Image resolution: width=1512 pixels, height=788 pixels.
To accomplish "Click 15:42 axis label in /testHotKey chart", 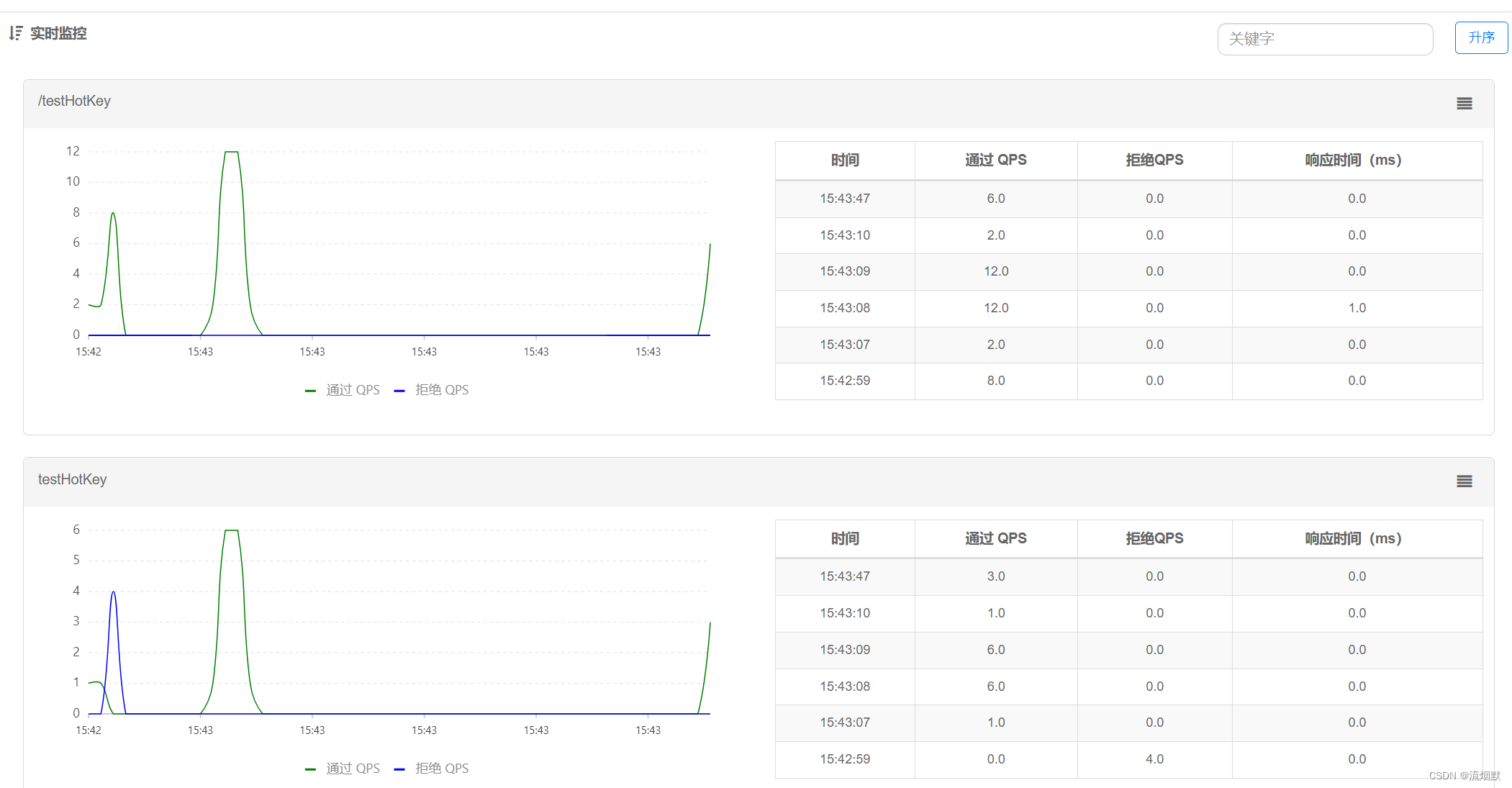I will (x=89, y=352).
